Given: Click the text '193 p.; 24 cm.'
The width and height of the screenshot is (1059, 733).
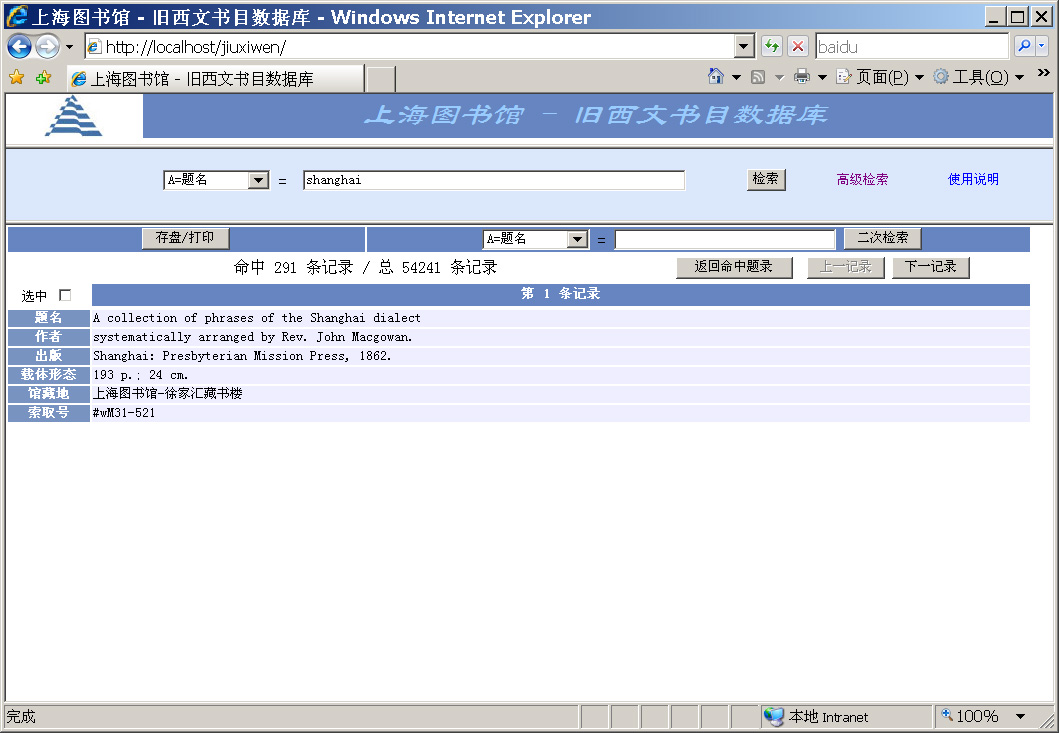Looking at the screenshot, I should [x=140, y=374].
